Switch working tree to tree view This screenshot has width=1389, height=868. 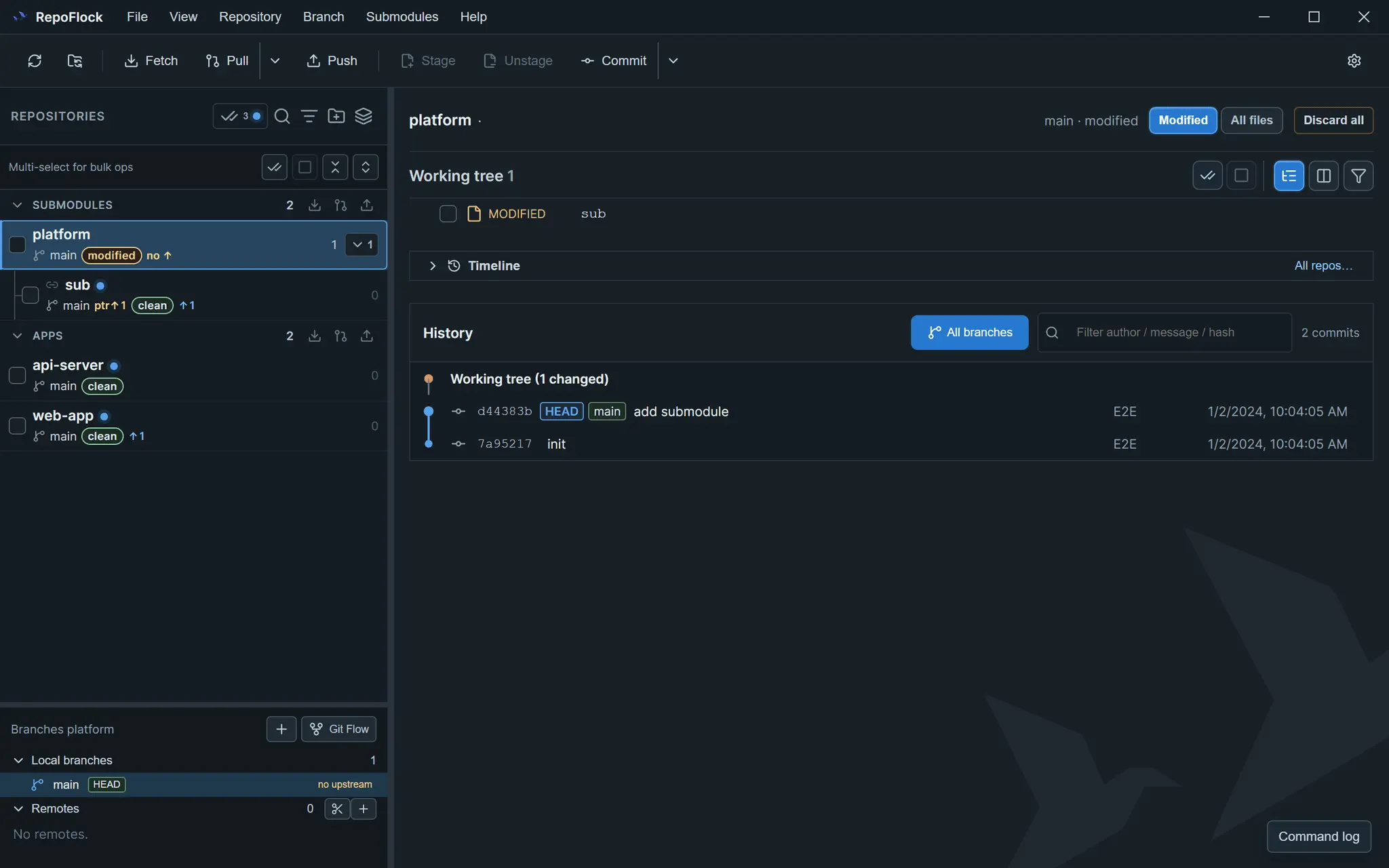(x=1289, y=176)
